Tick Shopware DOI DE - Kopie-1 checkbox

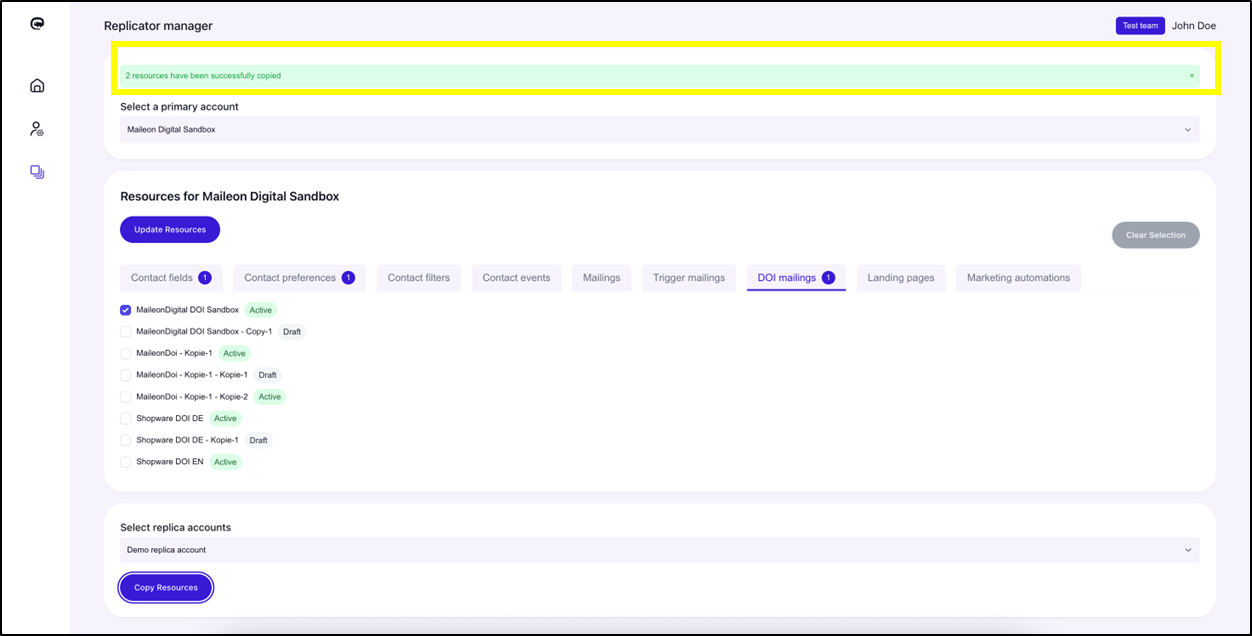(126, 440)
